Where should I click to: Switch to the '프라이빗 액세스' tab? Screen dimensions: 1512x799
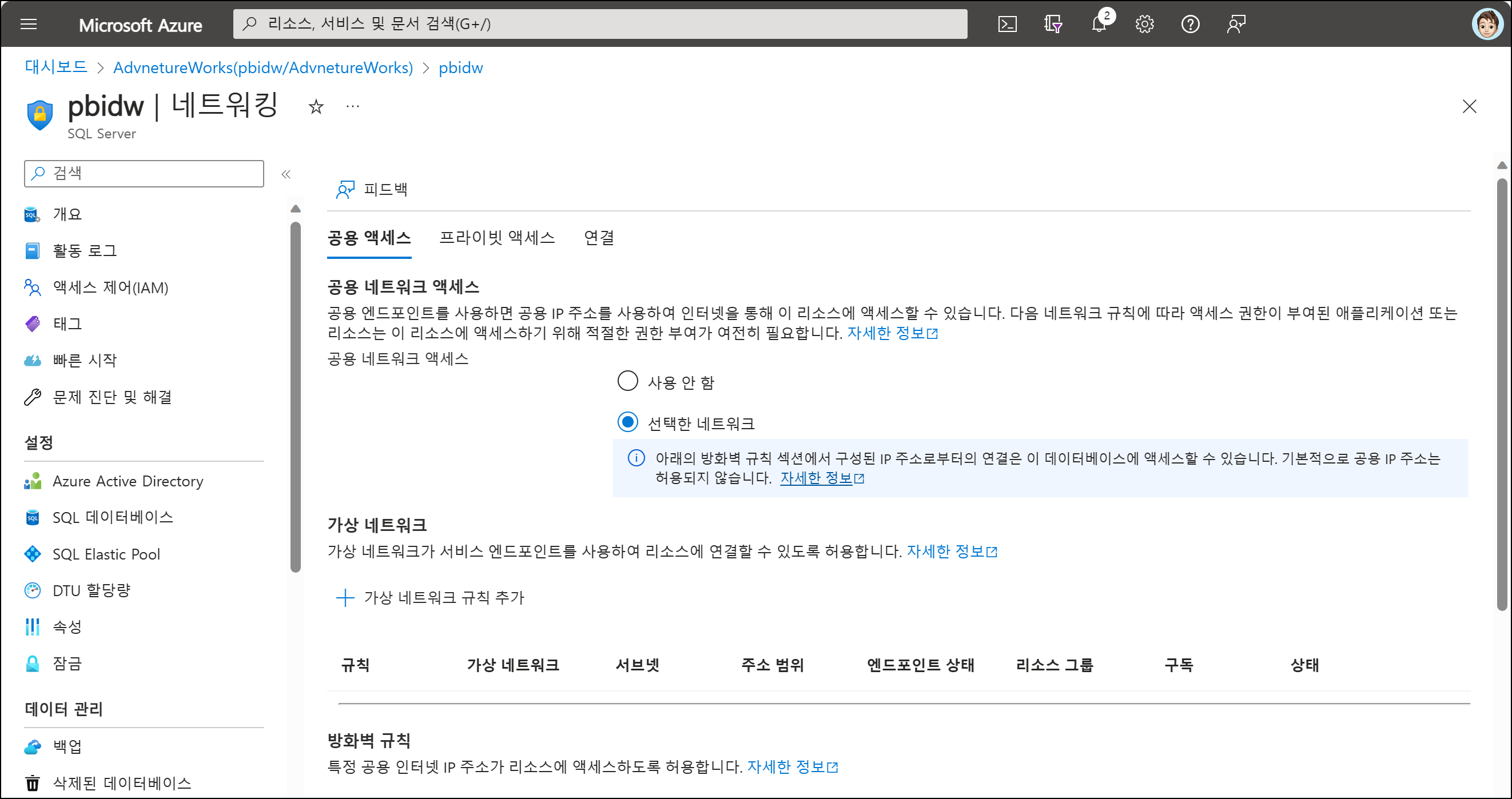click(x=496, y=238)
